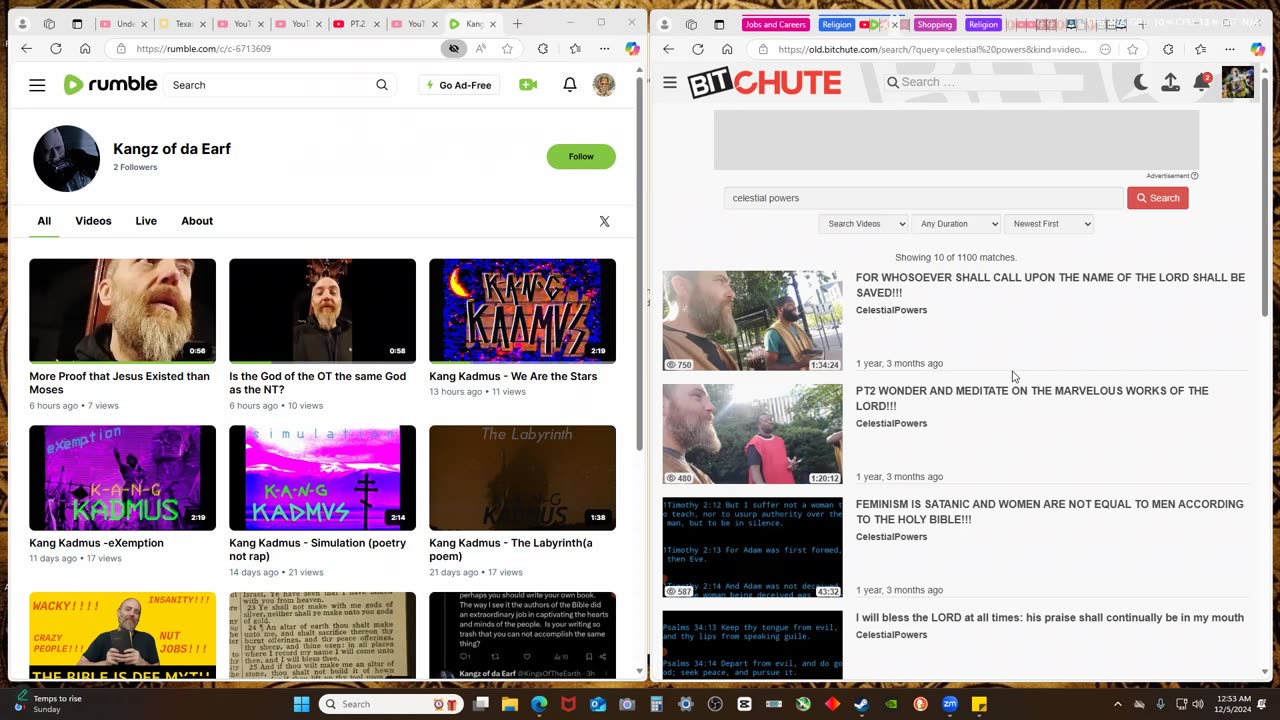This screenshot has height=720, width=1280.
Task: Refresh the BitChute browser page
Action: pyautogui.click(x=697, y=49)
